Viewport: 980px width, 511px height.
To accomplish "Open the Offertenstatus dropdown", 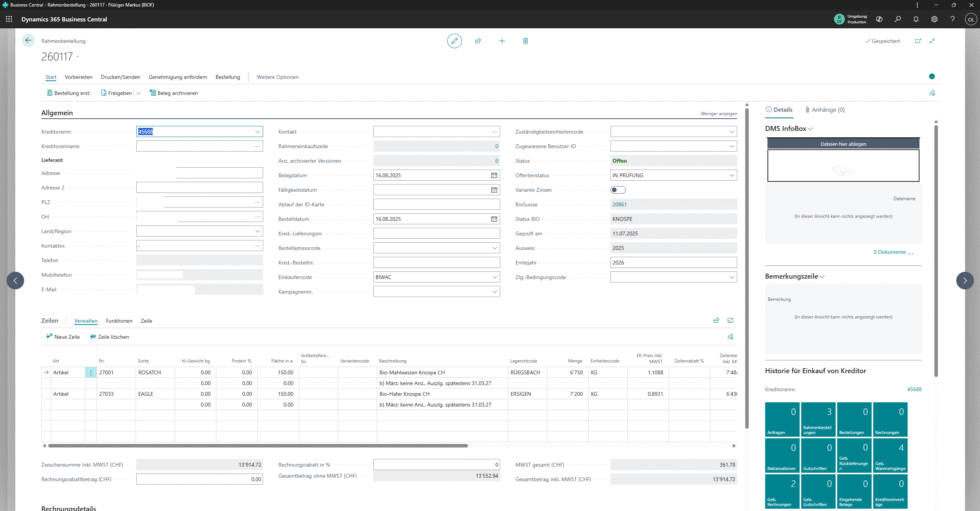I will click(731, 175).
